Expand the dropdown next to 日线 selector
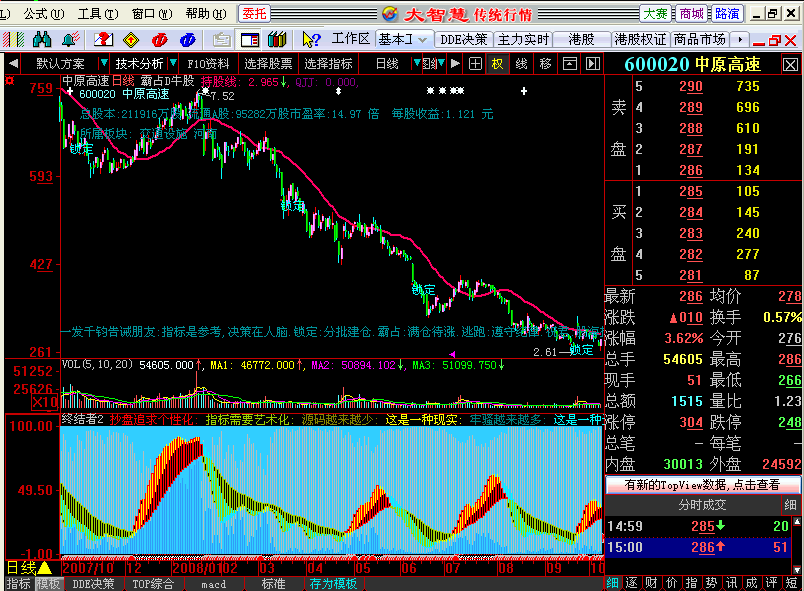 (442, 64)
